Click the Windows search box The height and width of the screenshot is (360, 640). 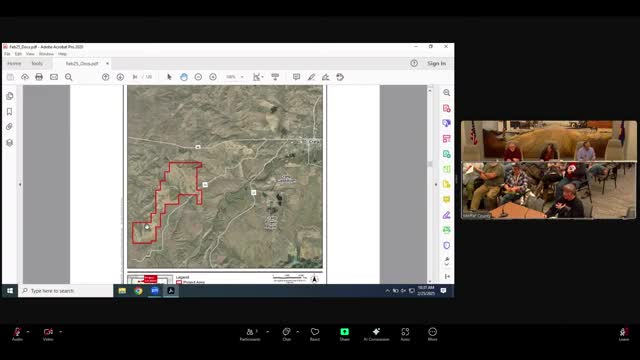[66, 291]
